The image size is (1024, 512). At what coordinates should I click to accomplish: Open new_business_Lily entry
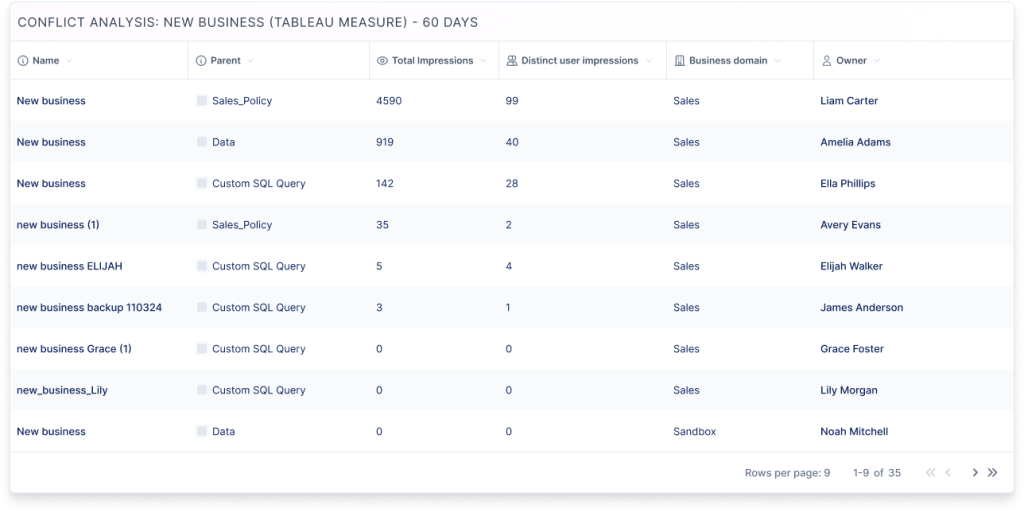(x=62, y=390)
